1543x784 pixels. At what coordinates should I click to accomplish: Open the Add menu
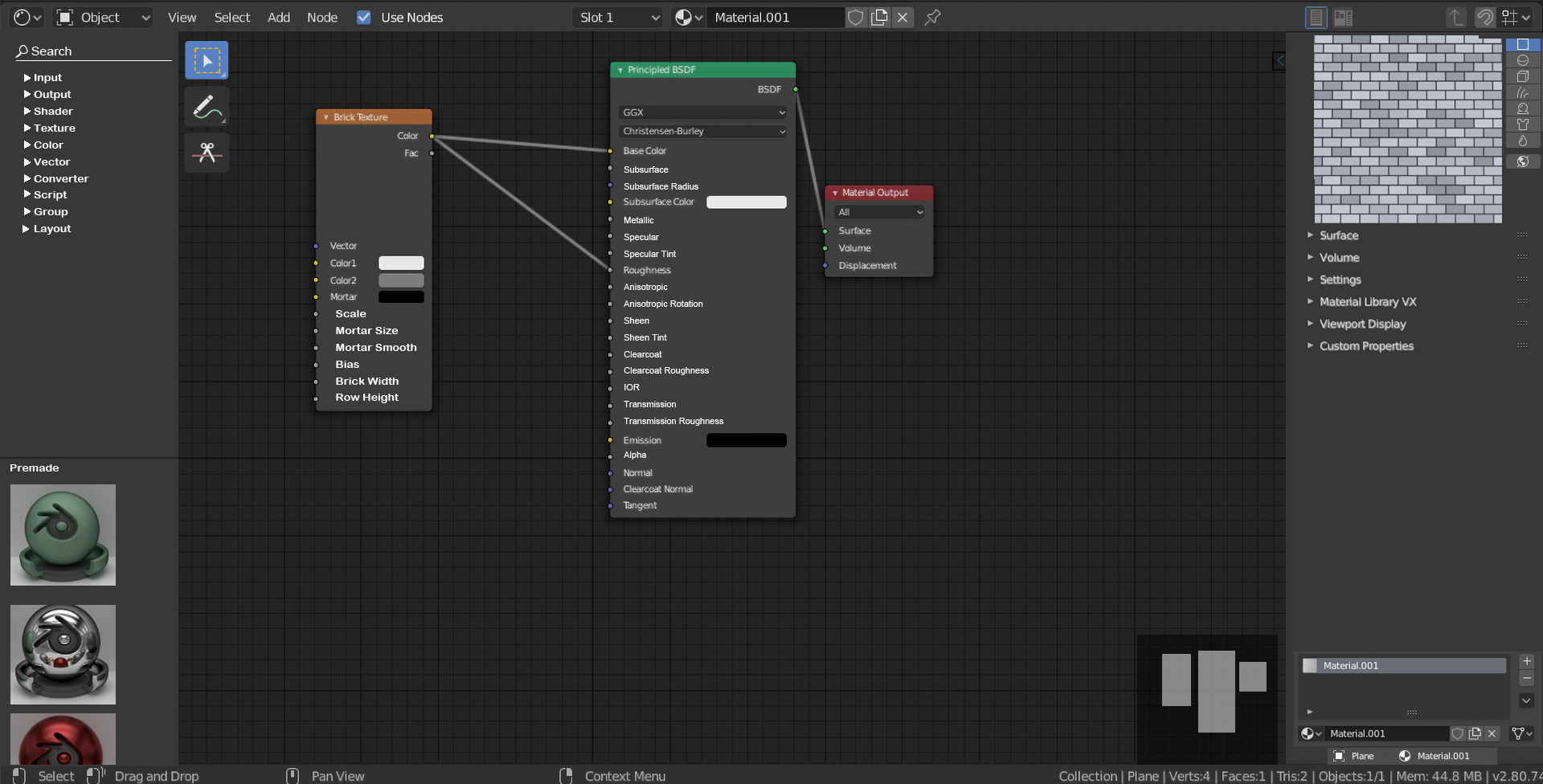[x=279, y=17]
